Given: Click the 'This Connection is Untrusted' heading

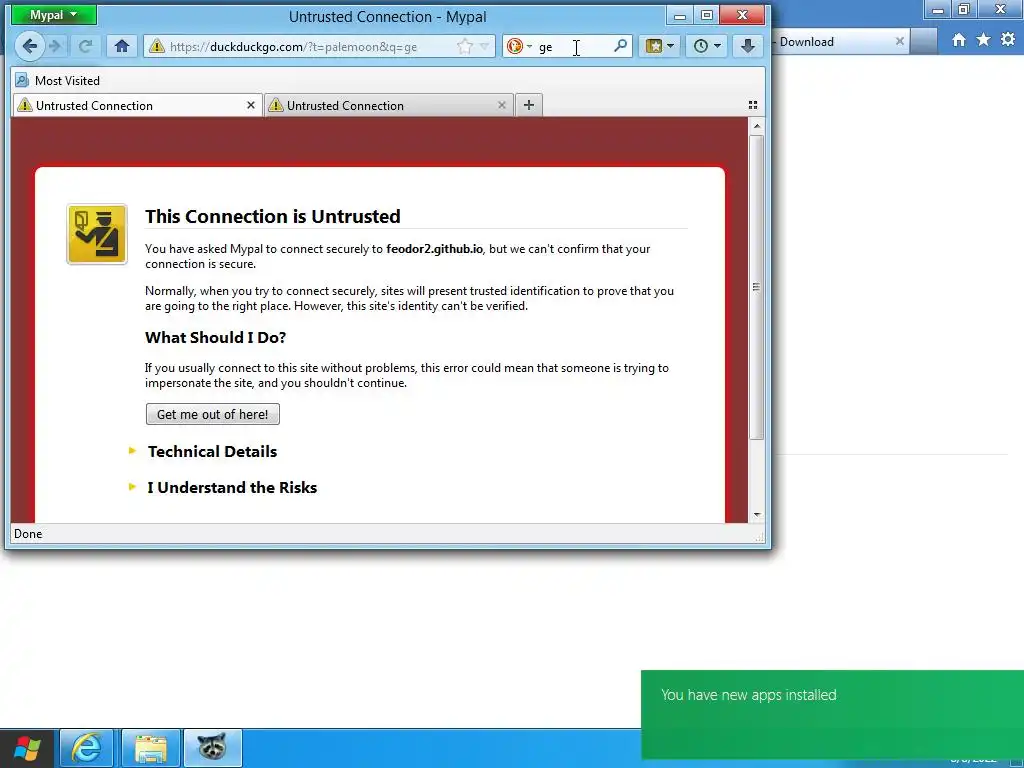Looking at the screenshot, I should (272, 216).
